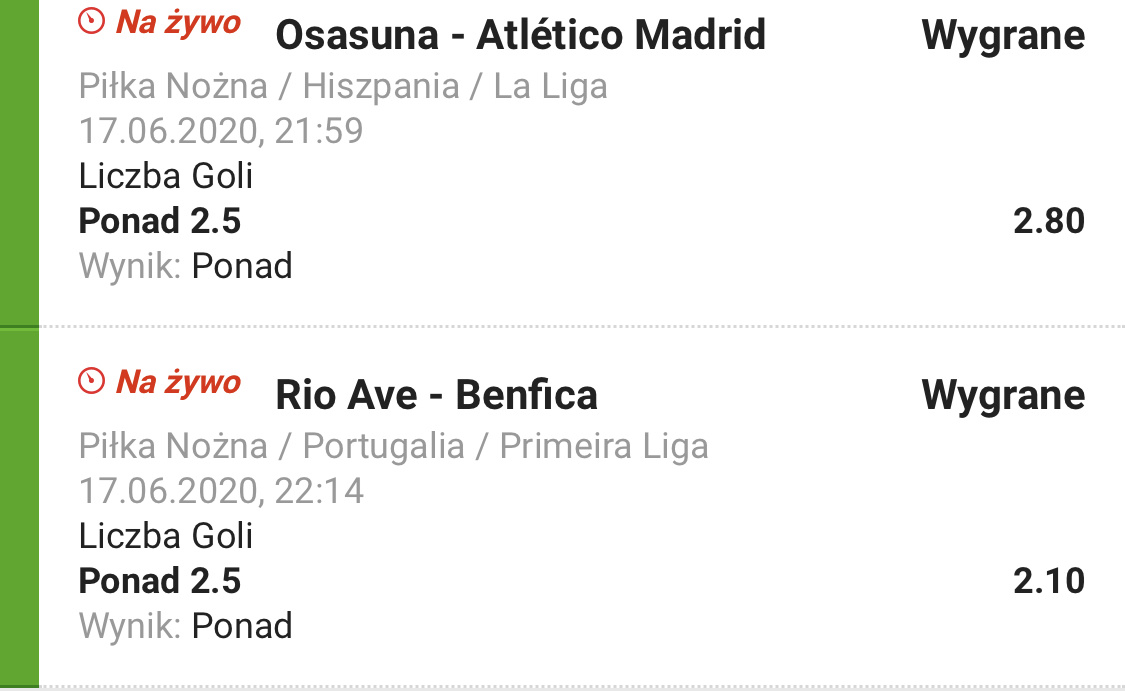This screenshot has width=1125, height=691.
Task: Click the live clock icon beside Rio Ave match
Action: pos(91,381)
